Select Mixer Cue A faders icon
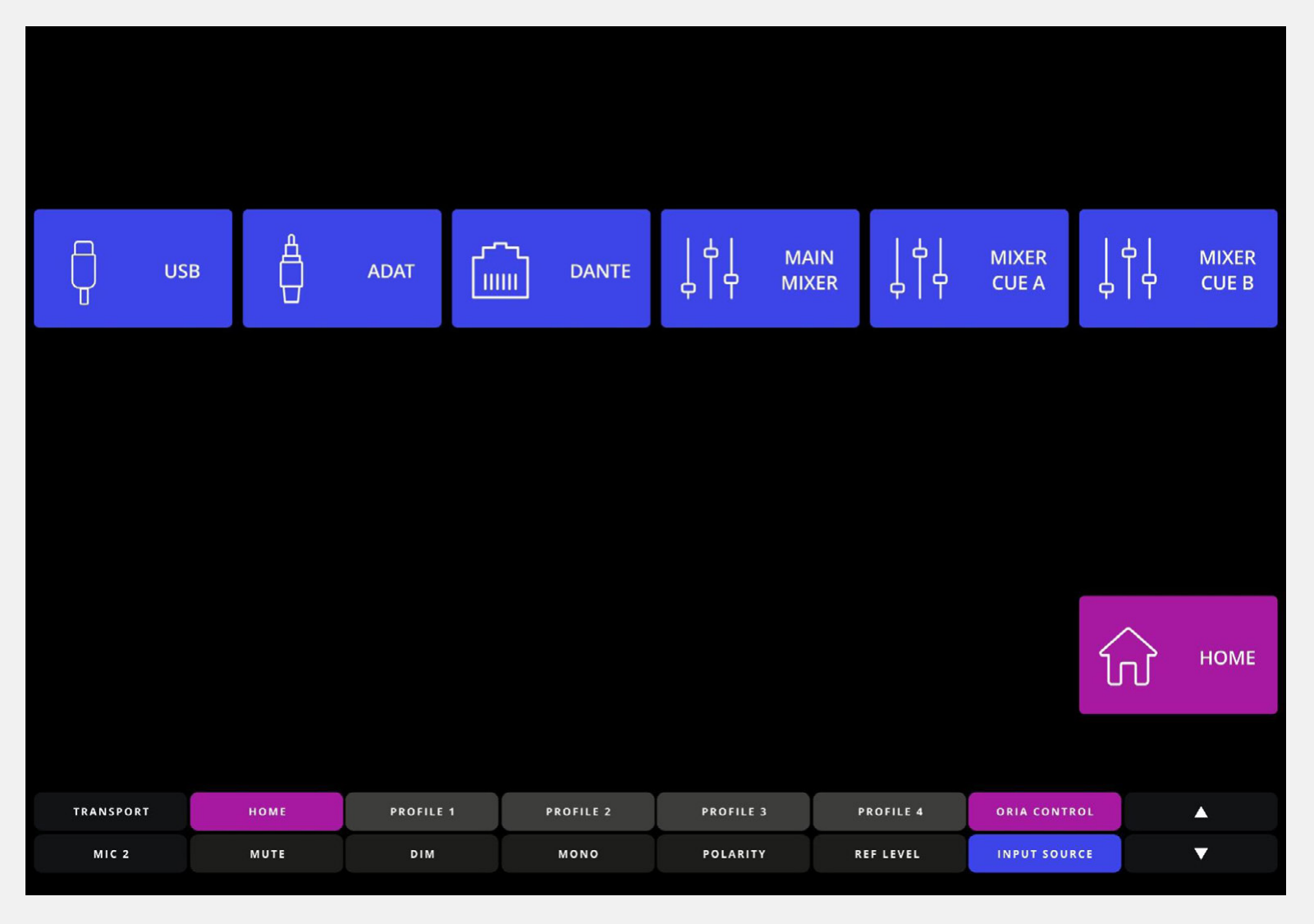This screenshot has height=924, width=1314. (x=919, y=268)
